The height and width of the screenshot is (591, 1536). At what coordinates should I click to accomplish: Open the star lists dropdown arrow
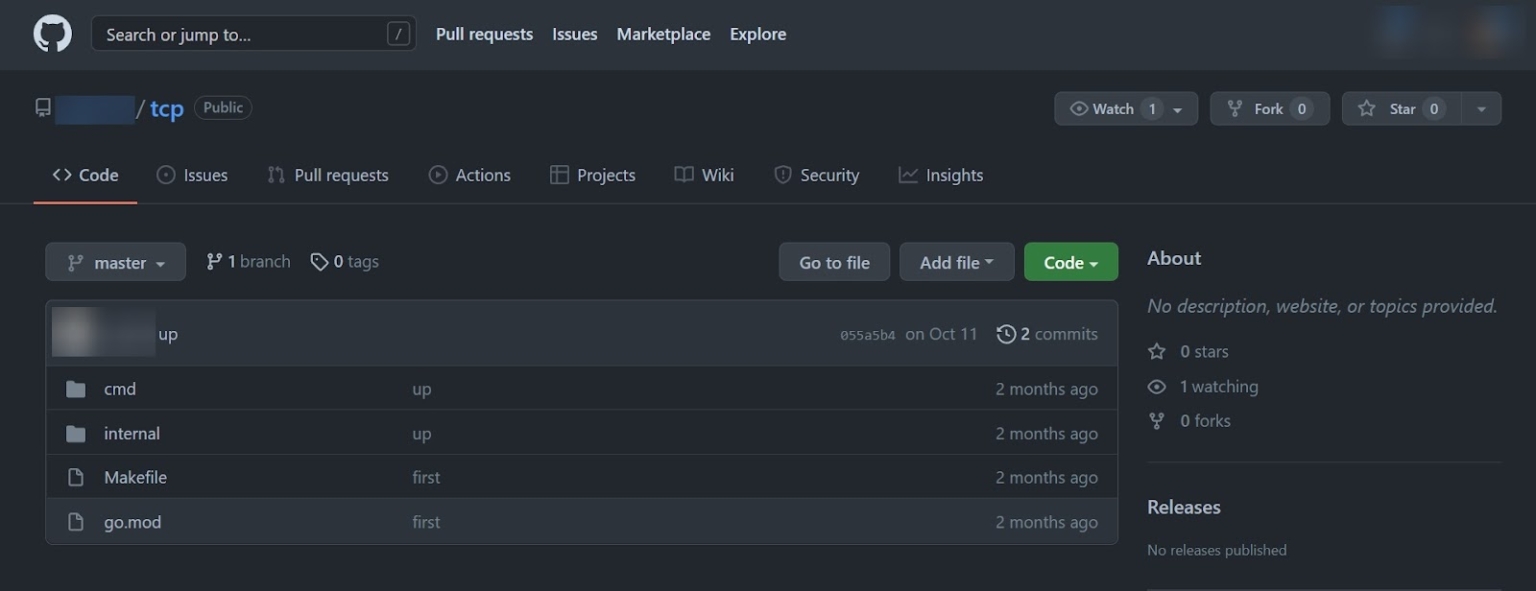[x=1481, y=109]
